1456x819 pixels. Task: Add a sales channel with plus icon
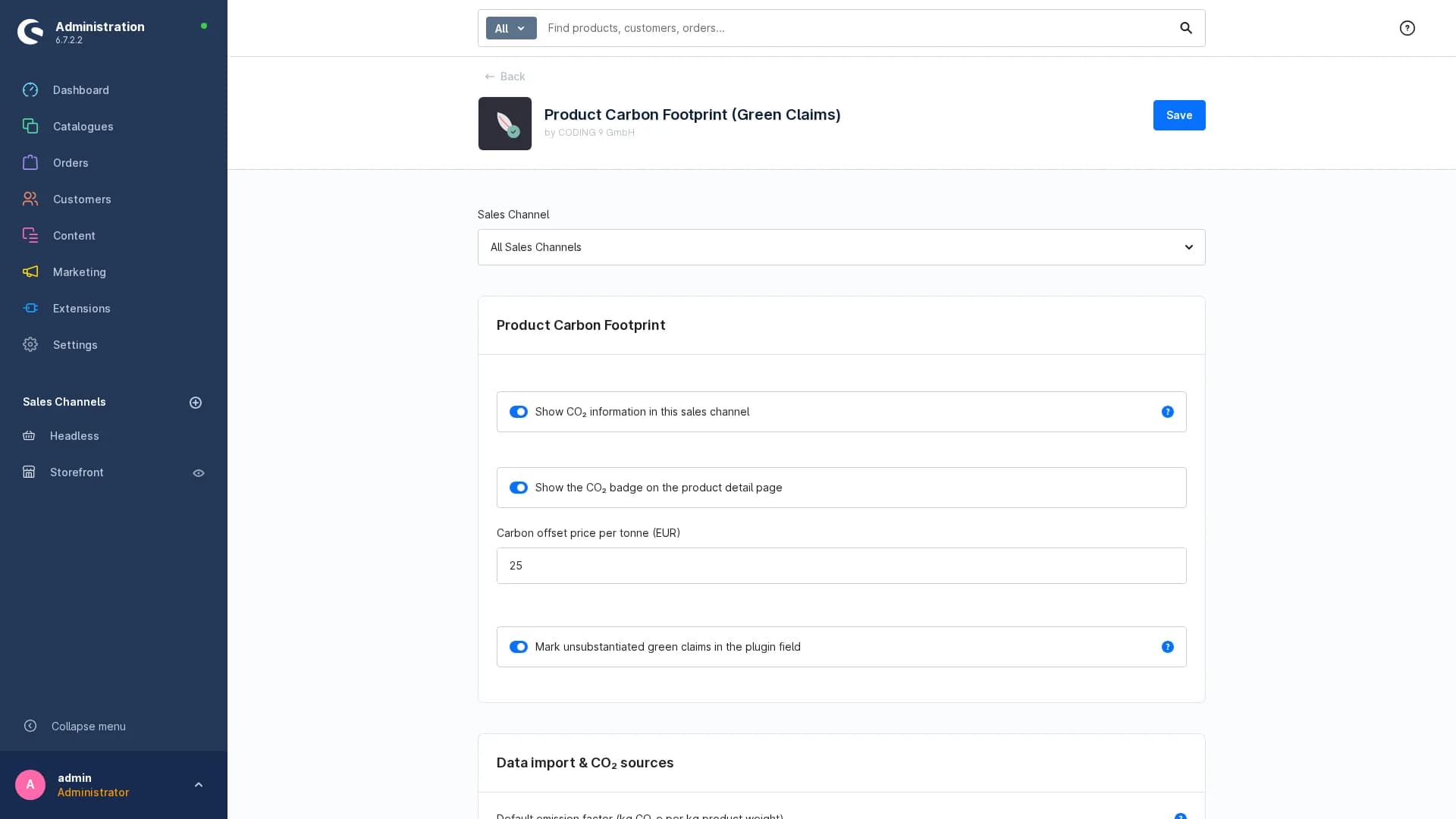click(196, 403)
